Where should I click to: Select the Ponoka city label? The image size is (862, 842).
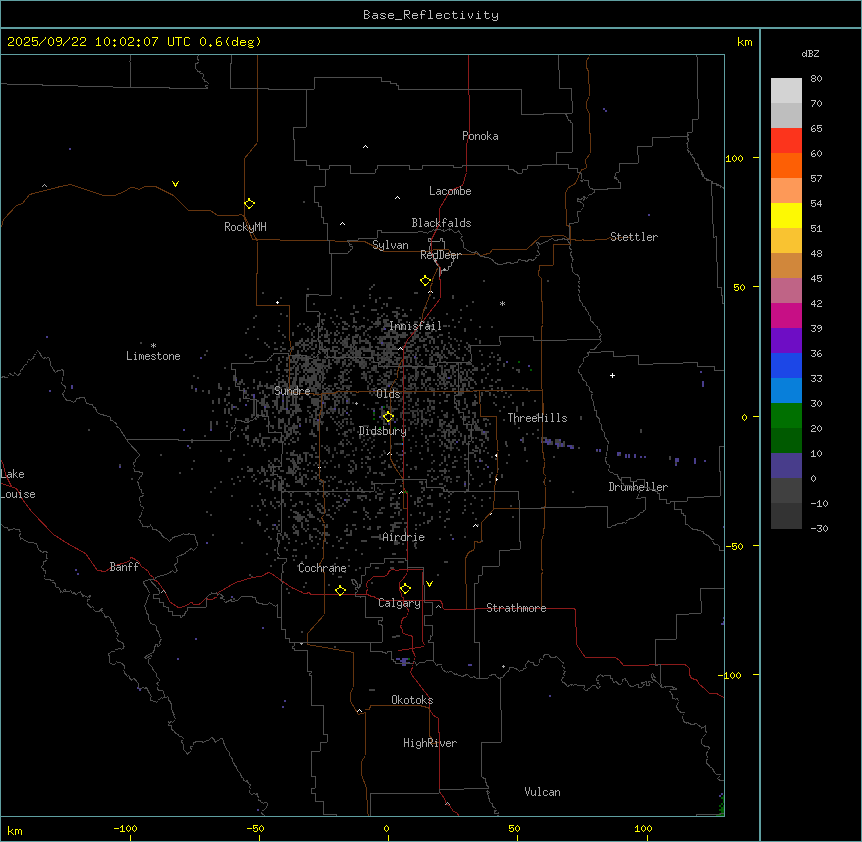(480, 136)
